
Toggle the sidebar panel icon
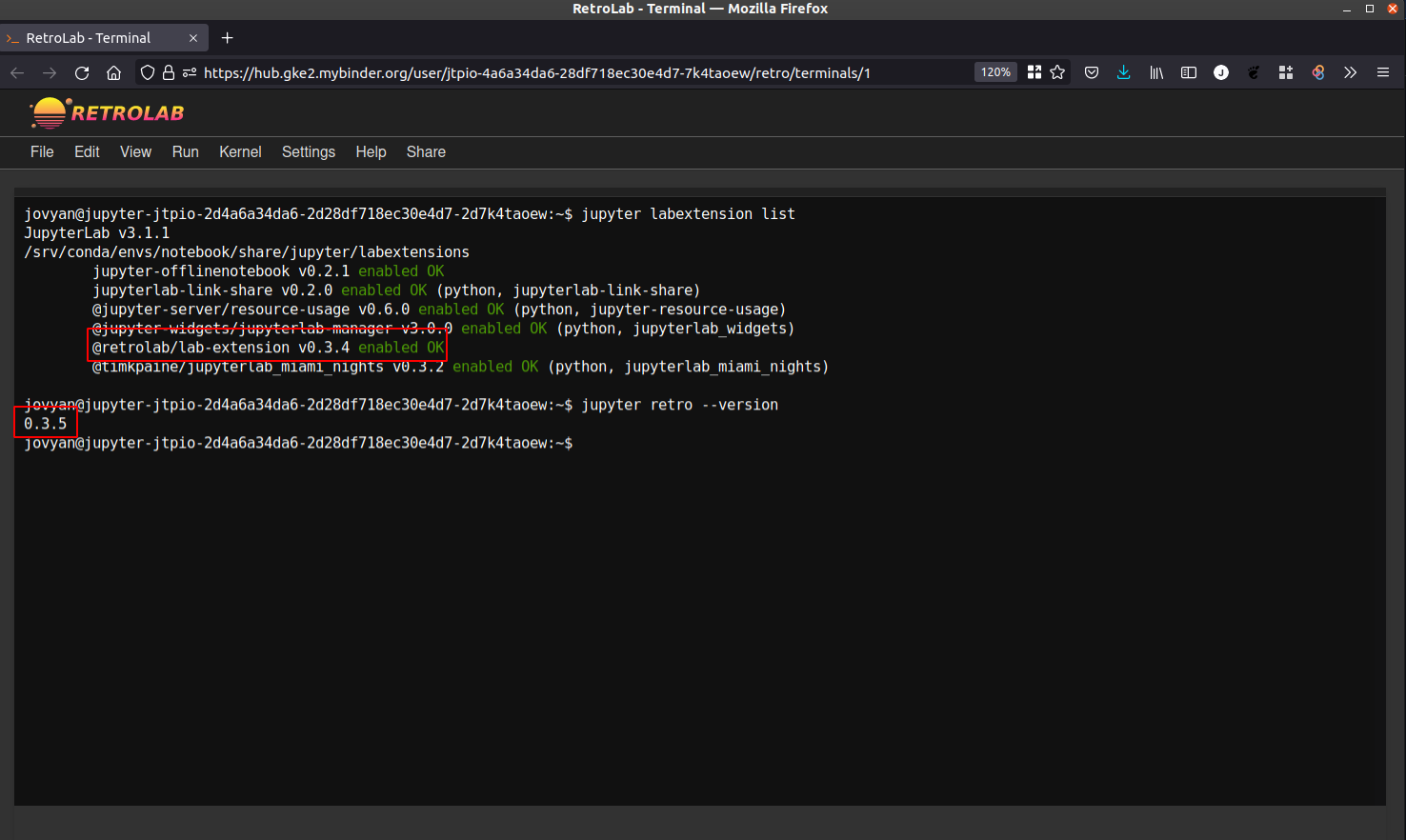click(x=1188, y=72)
